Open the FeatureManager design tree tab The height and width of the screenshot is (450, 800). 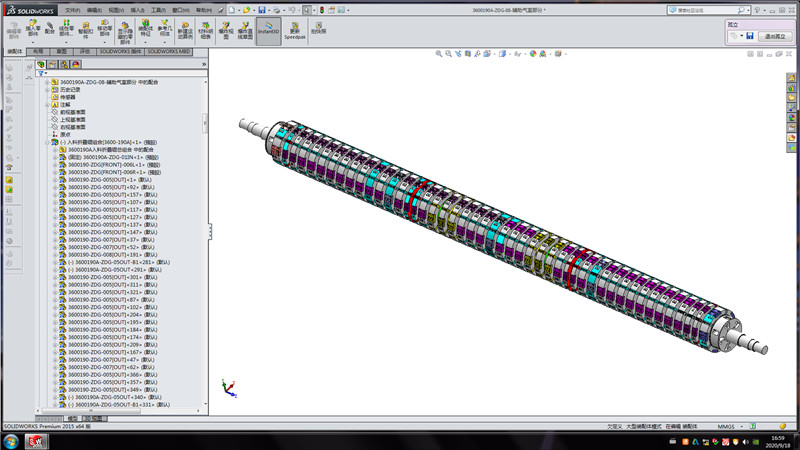[x=41, y=64]
